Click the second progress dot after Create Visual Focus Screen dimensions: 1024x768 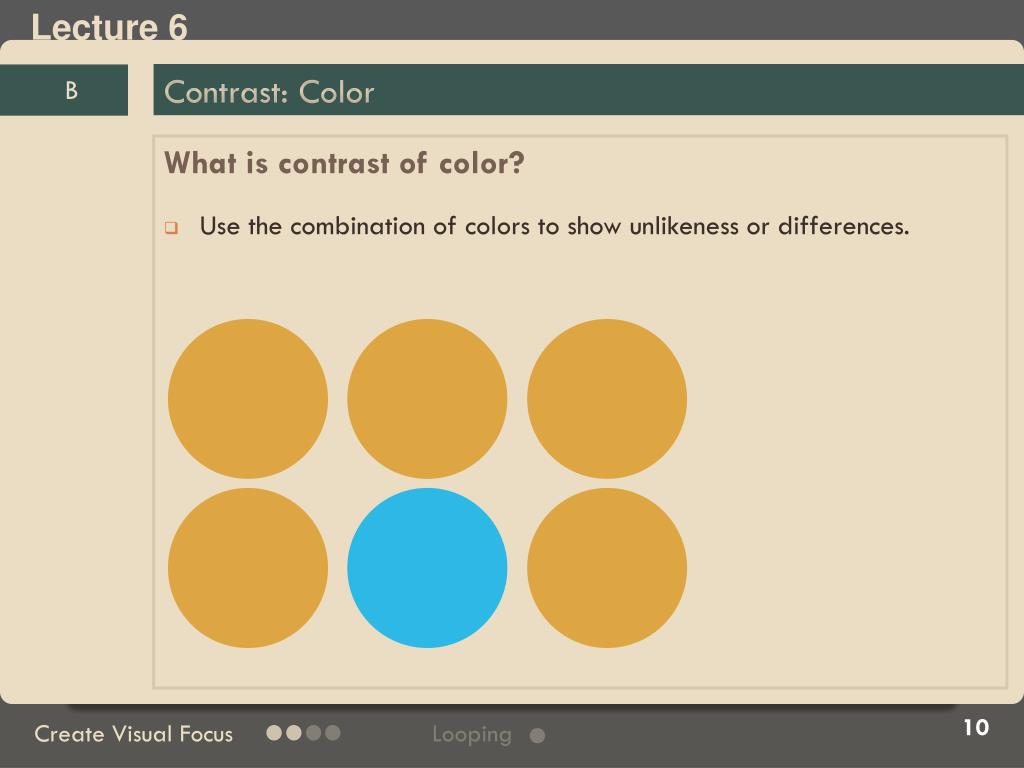294,733
